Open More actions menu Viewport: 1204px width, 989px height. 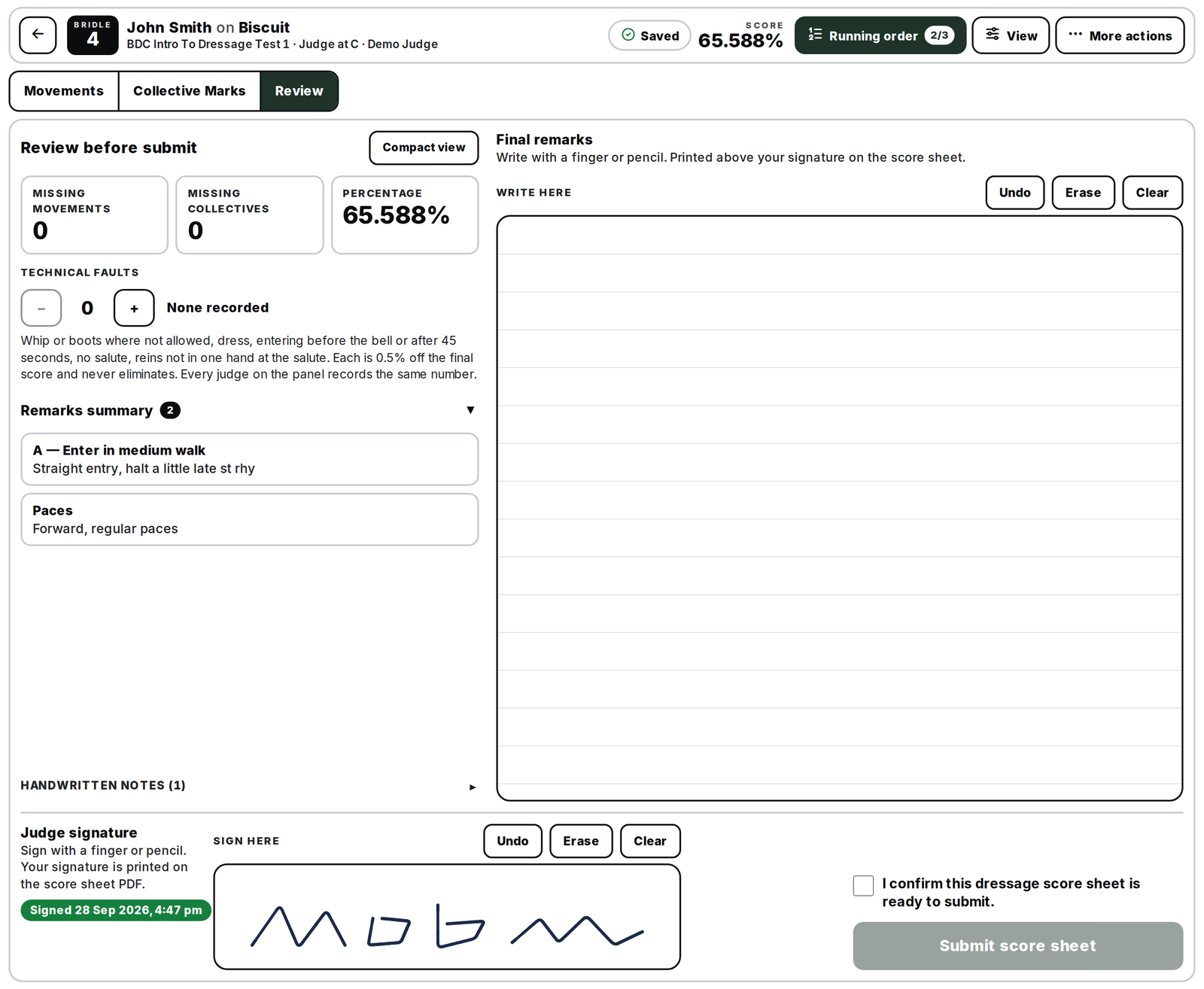click(1119, 35)
